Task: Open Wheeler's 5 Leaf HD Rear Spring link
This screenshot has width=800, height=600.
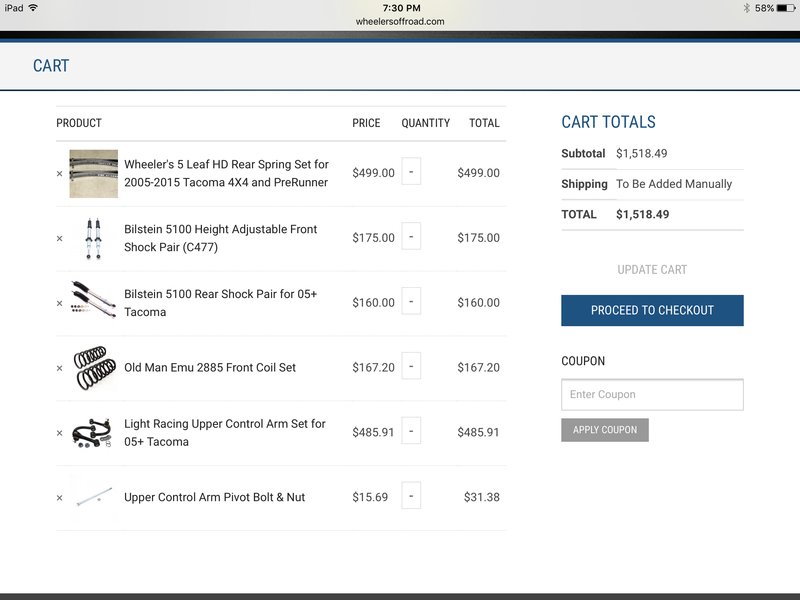Action: pyautogui.click(x=227, y=173)
